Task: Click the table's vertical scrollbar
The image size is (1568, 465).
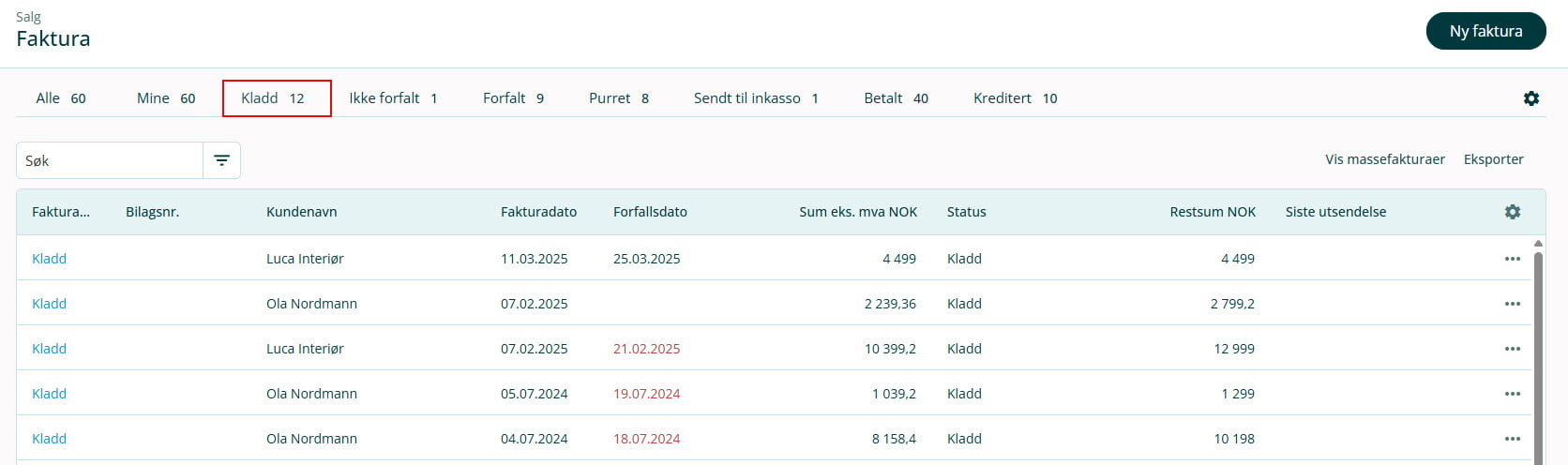Action: [1538, 356]
